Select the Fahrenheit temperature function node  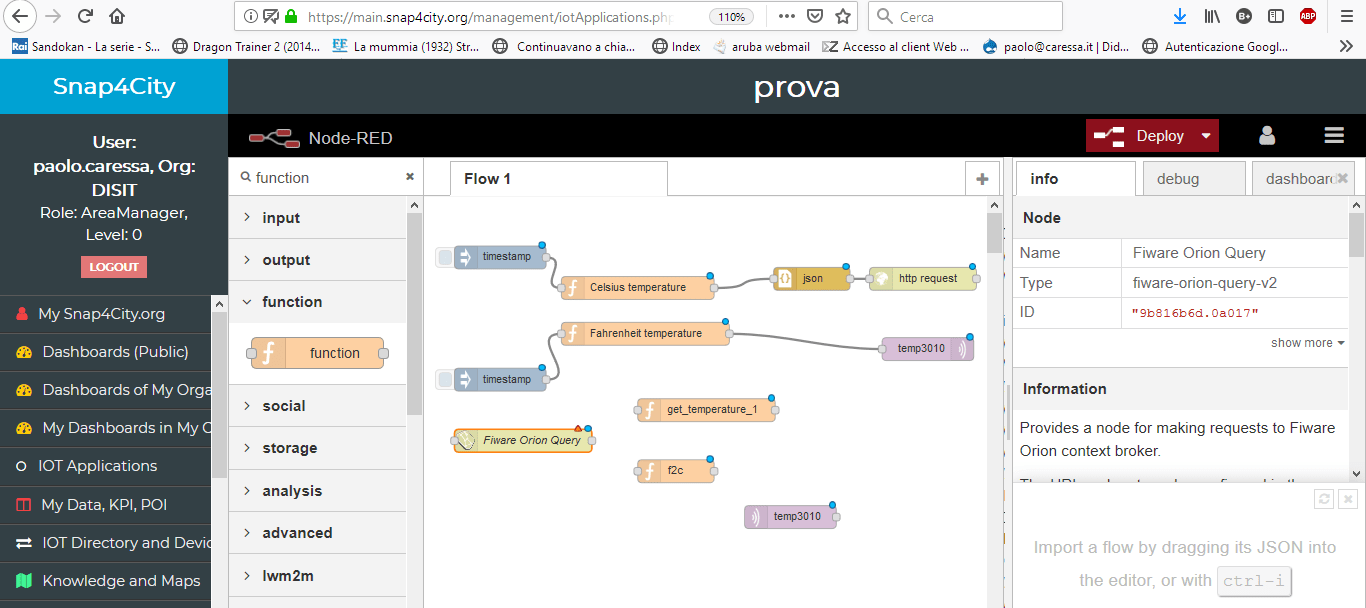click(646, 333)
